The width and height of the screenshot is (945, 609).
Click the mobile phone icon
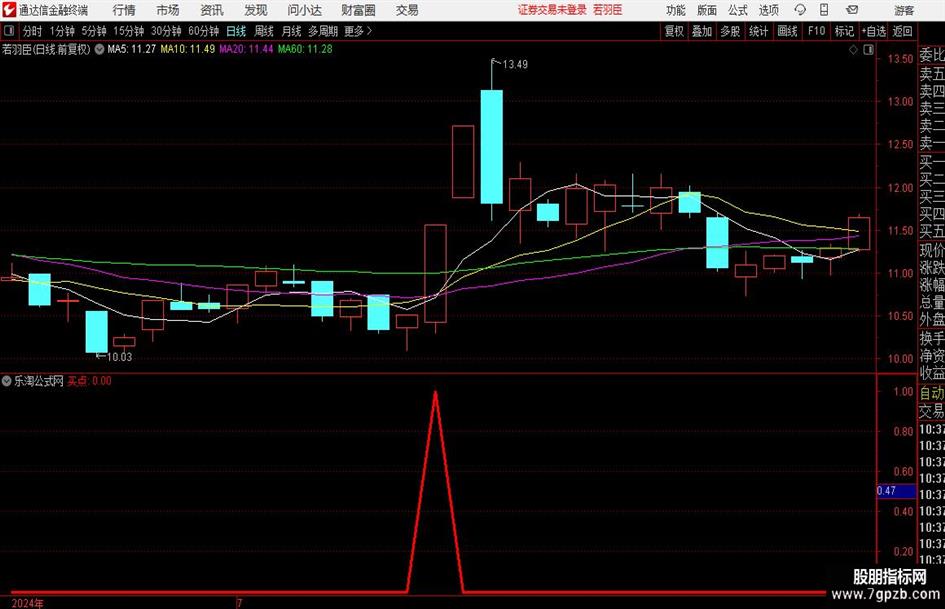click(x=824, y=10)
